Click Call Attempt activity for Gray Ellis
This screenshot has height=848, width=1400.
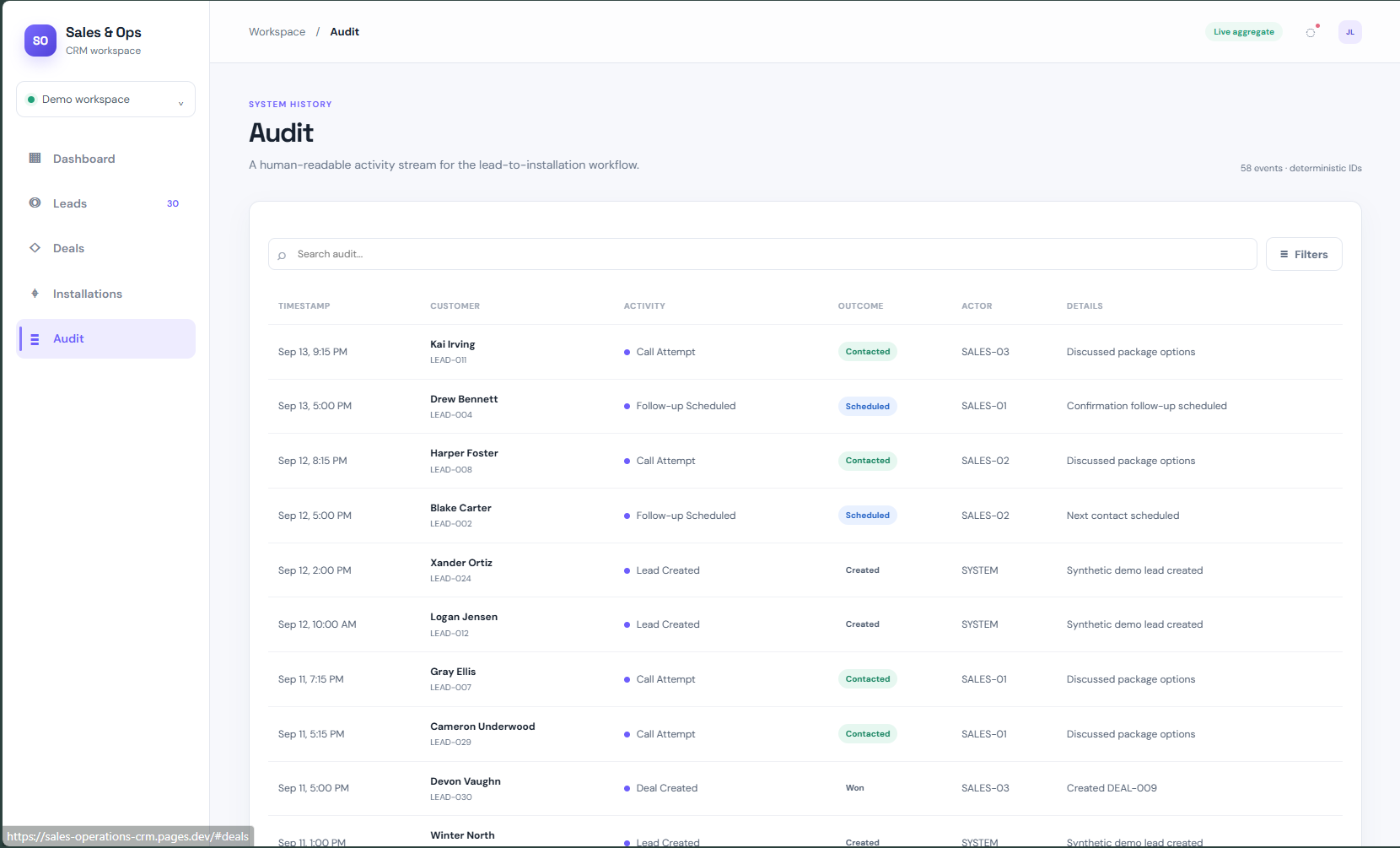[665, 679]
